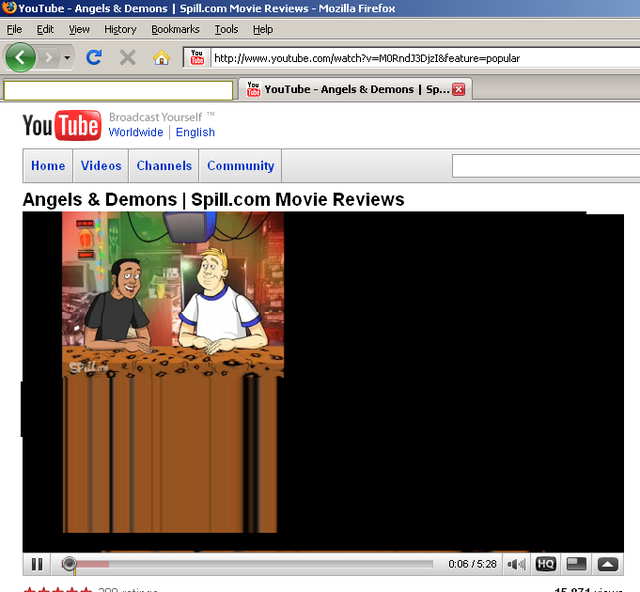The width and height of the screenshot is (640, 592).
Task: Go to the Community navigation tab
Action: click(240, 166)
